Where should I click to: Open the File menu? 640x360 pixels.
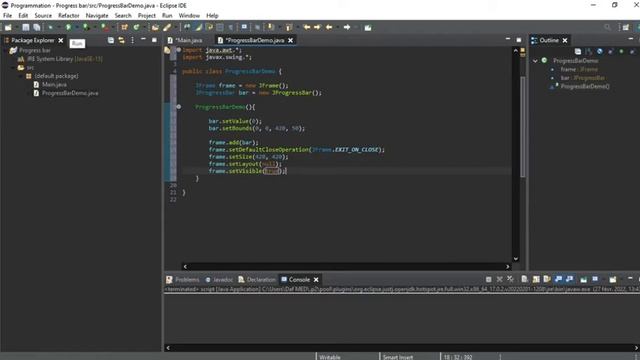pos(7,16)
